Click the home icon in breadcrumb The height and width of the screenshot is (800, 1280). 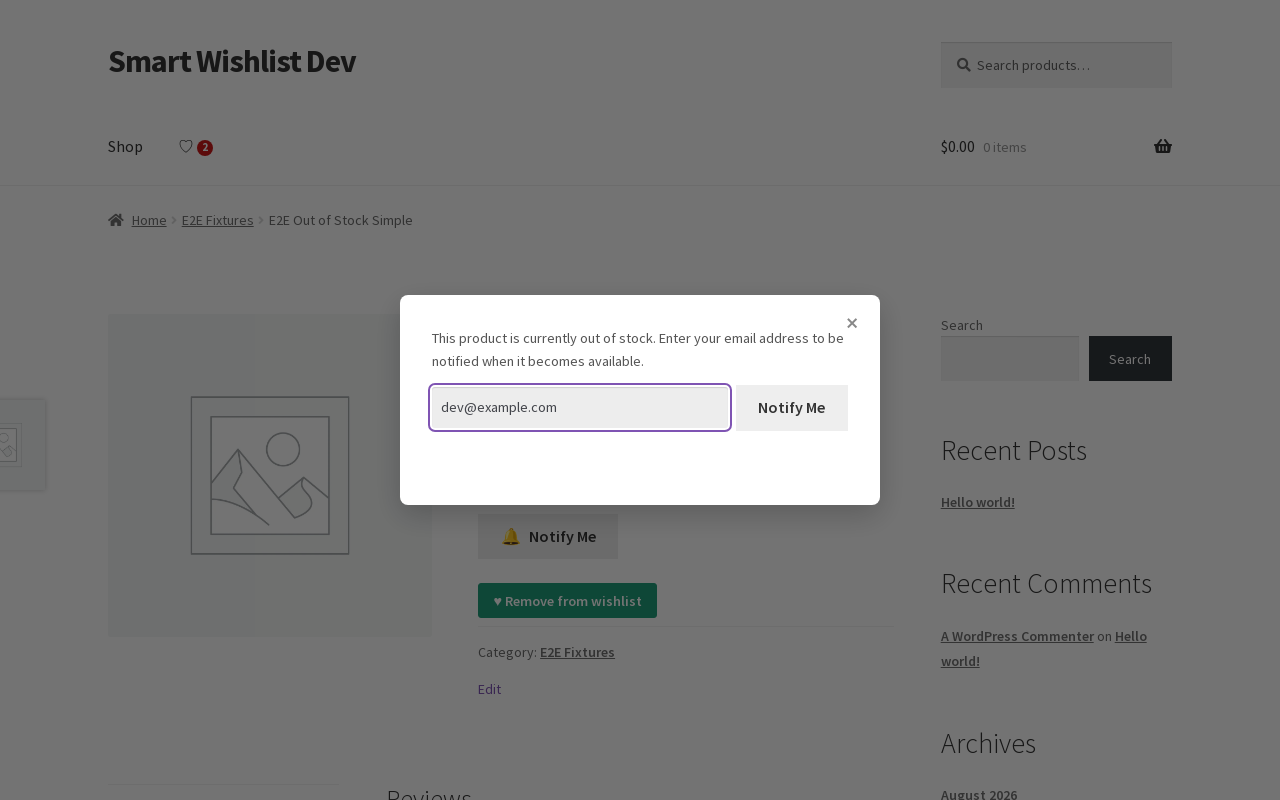(x=116, y=220)
